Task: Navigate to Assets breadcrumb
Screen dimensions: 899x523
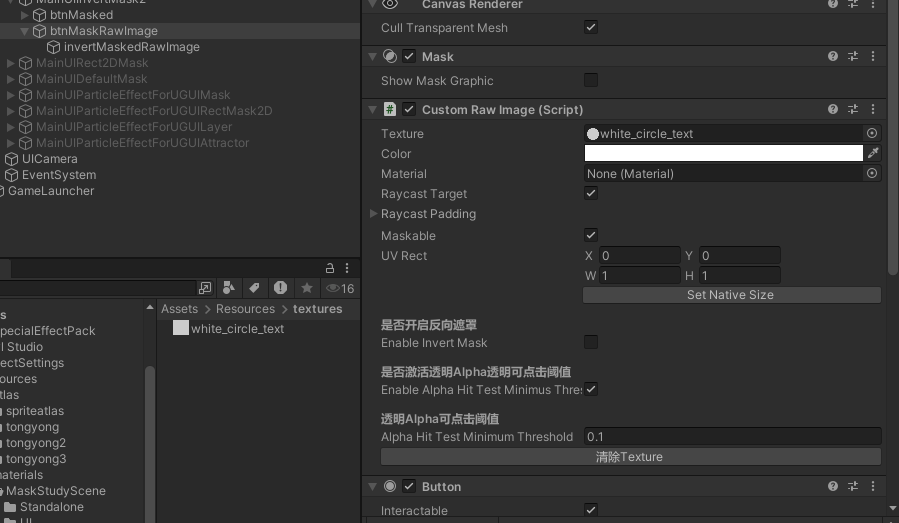Action: pos(179,309)
